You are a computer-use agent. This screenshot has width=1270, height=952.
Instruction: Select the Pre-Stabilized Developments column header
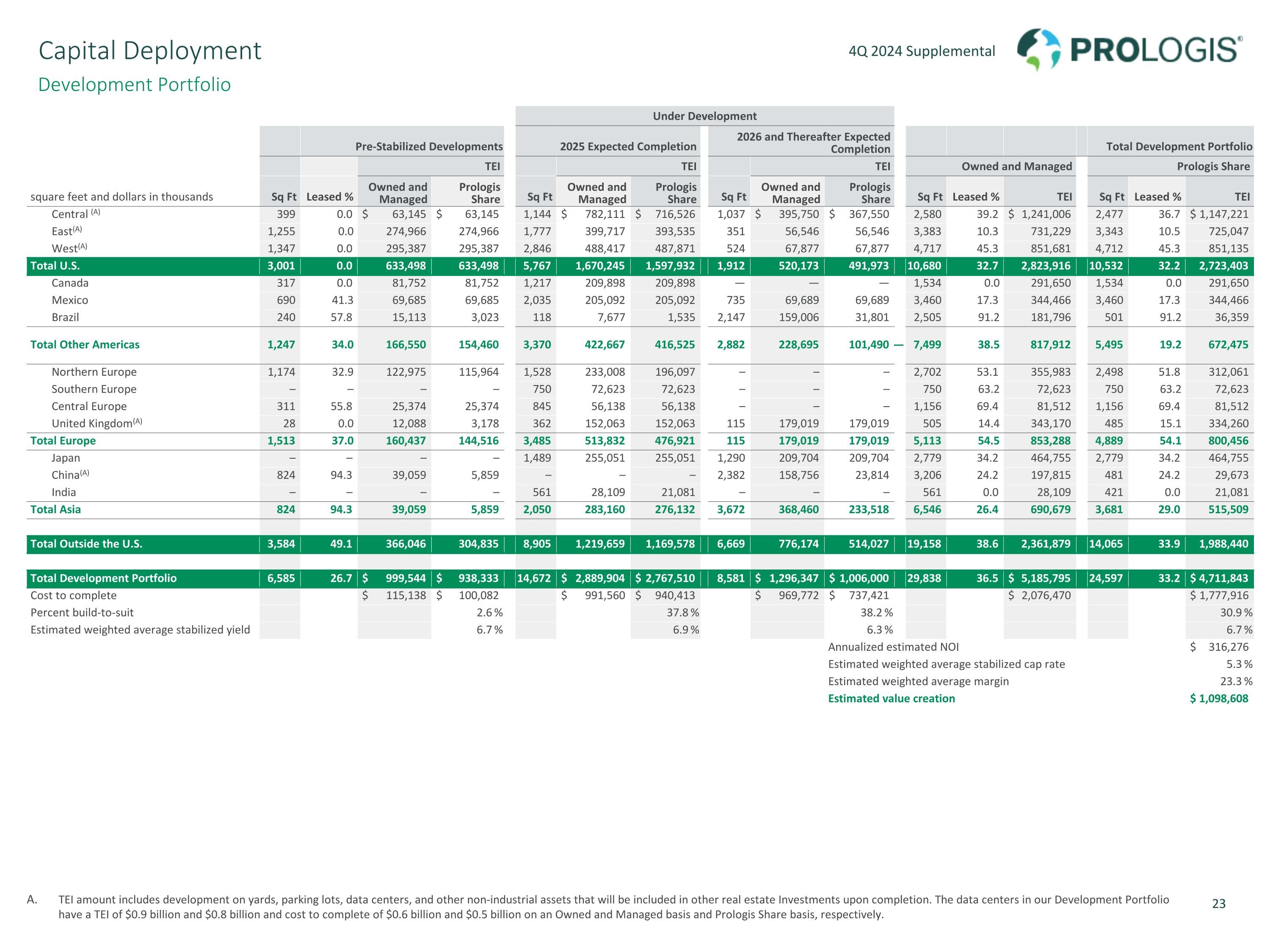click(428, 146)
